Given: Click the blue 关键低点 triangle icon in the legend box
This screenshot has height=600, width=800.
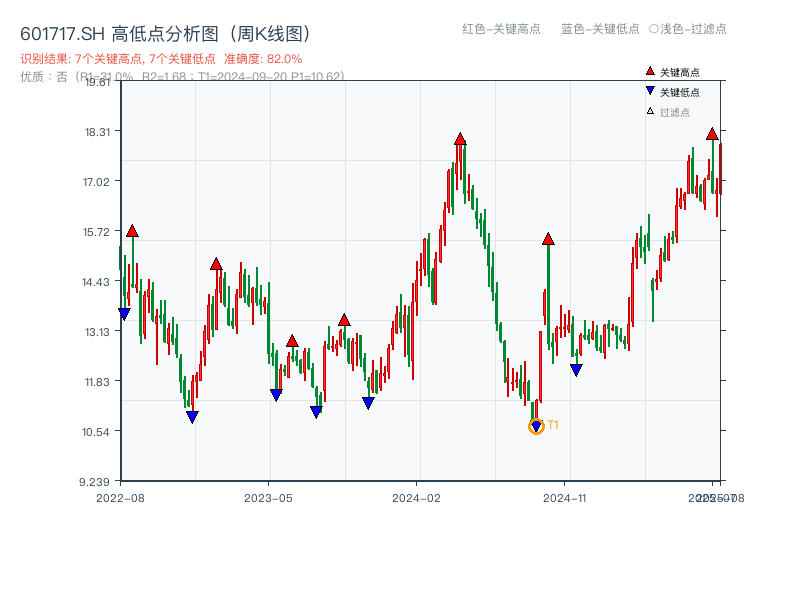Looking at the screenshot, I should (x=650, y=90).
